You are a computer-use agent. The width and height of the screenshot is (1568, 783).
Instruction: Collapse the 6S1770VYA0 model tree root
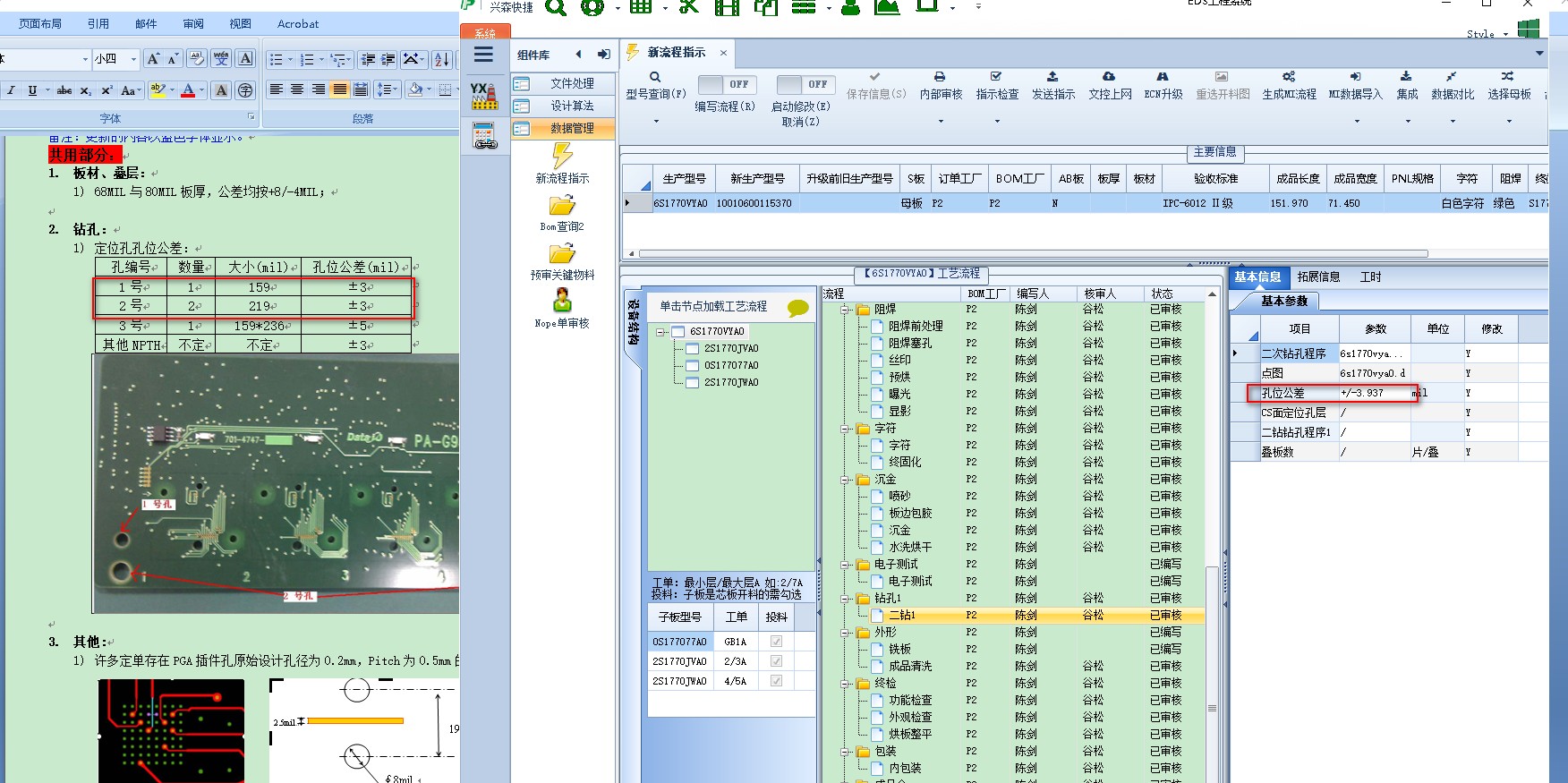coord(660,332)
